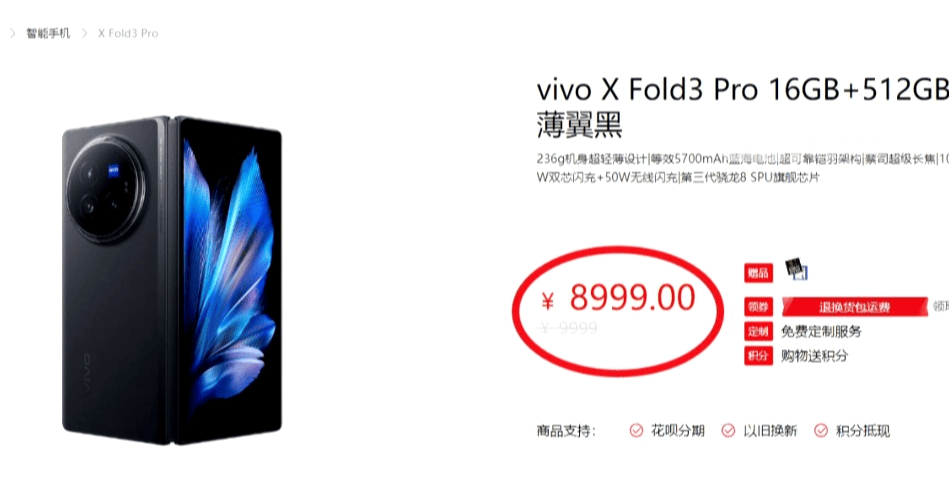This screenshot has height=478, width=949.
Task: Click the red 定制 tag
Action: pos(758,332)
